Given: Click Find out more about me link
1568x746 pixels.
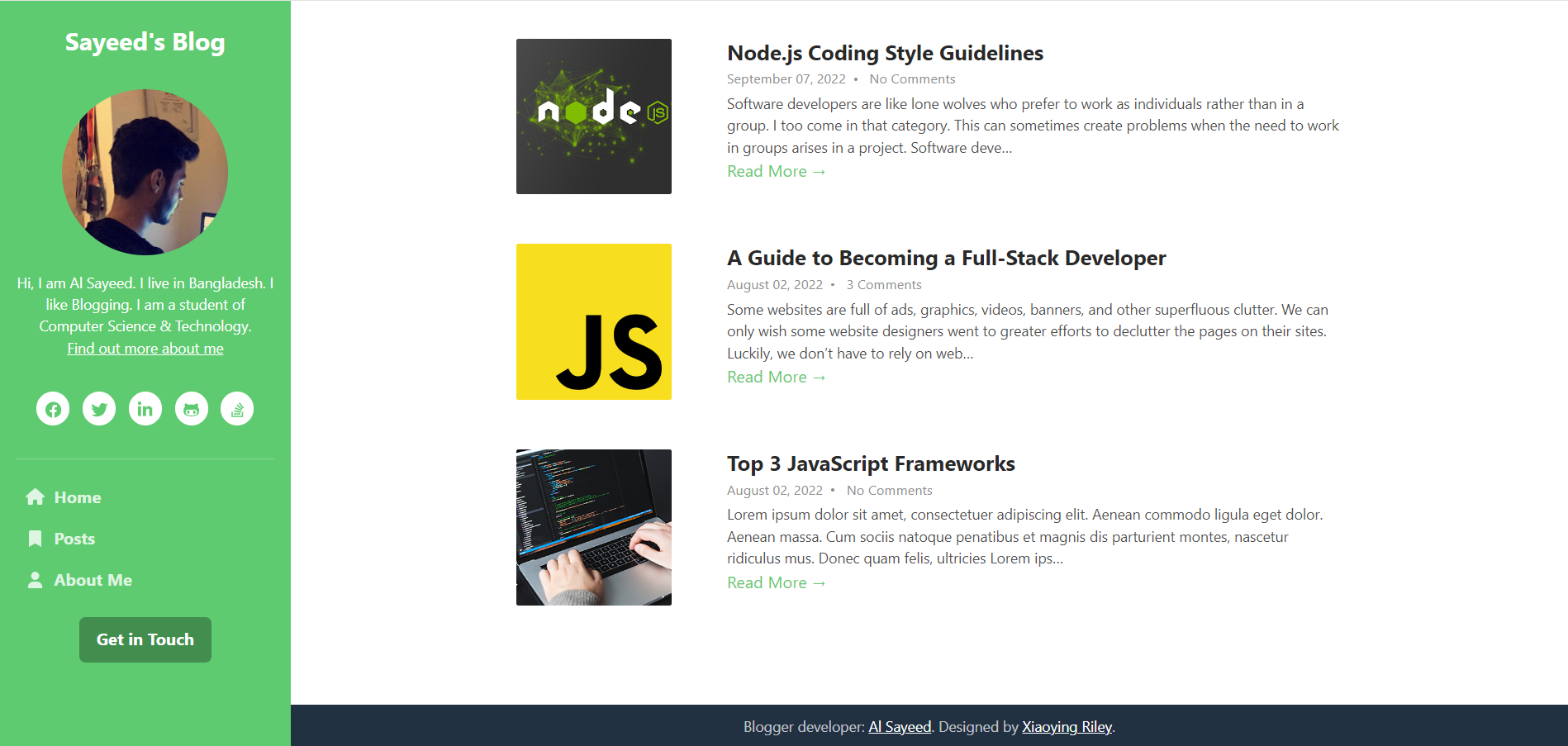Looking at the screenshot, I should pyautogui.click(x=145, y=349).
